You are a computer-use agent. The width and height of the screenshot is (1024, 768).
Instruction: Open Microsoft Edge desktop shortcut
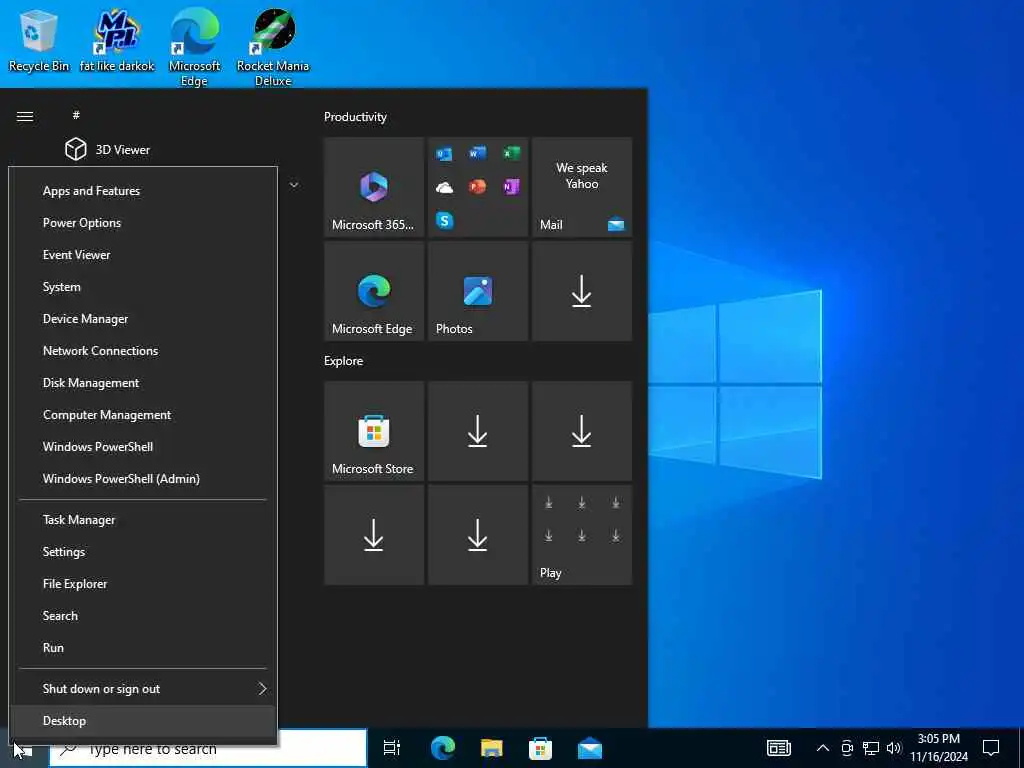pyautogui.click(x=195, y=47)
